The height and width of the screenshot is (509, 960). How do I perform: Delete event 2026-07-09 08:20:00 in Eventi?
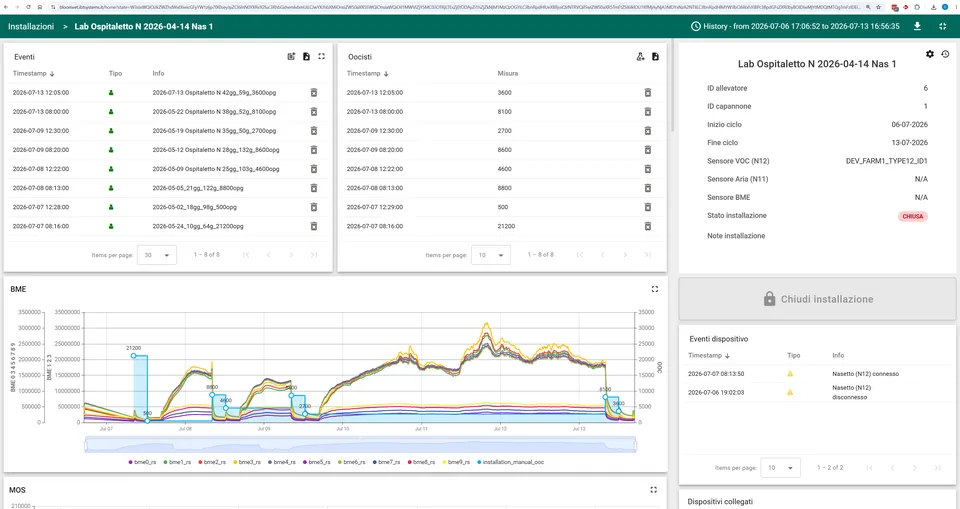point(313,149)
